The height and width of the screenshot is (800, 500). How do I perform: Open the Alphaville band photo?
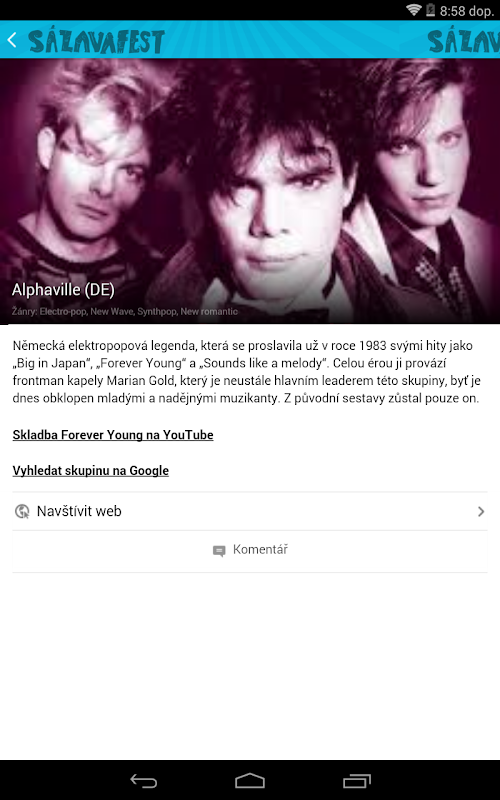point(250,191)
